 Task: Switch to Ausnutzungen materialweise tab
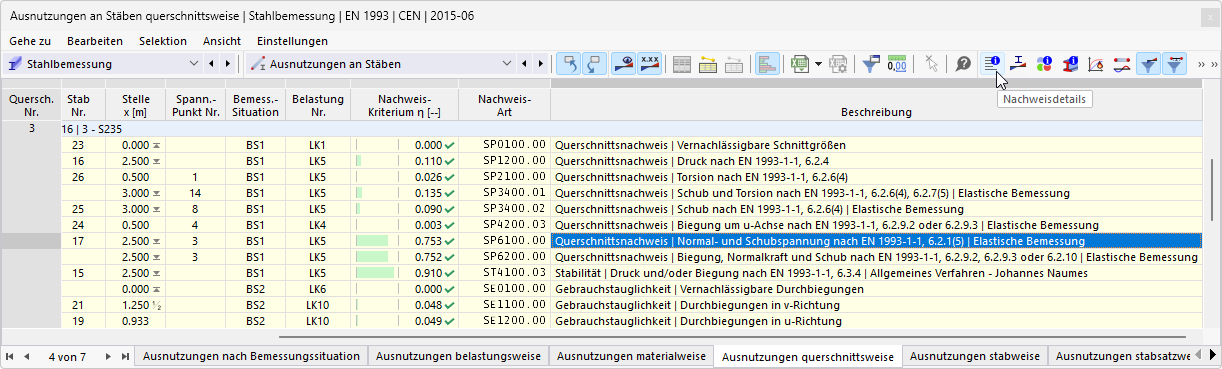pyautogui.click(x=630, y=356)
